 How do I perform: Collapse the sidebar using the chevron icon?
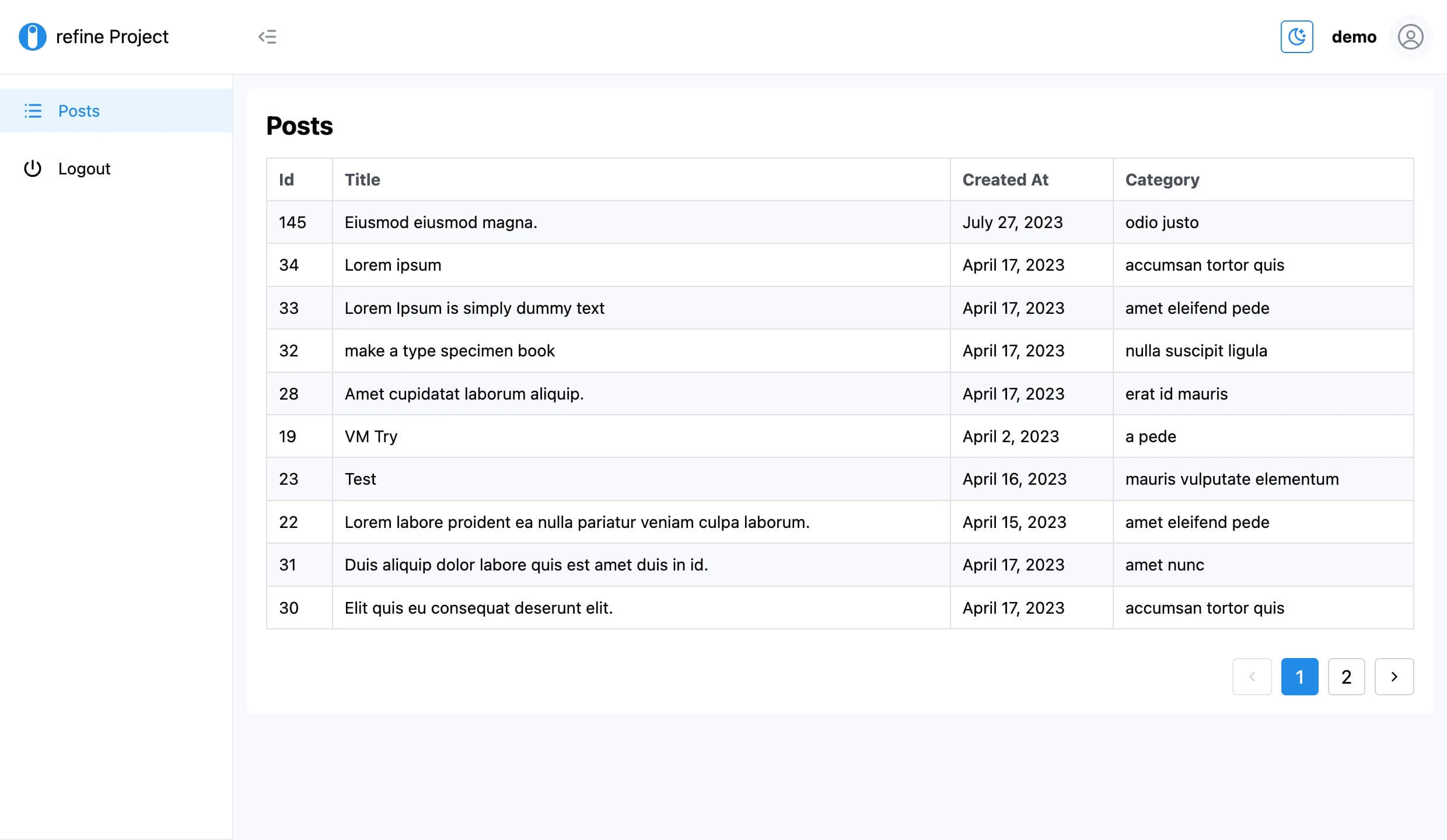click(x=267, y=37)
